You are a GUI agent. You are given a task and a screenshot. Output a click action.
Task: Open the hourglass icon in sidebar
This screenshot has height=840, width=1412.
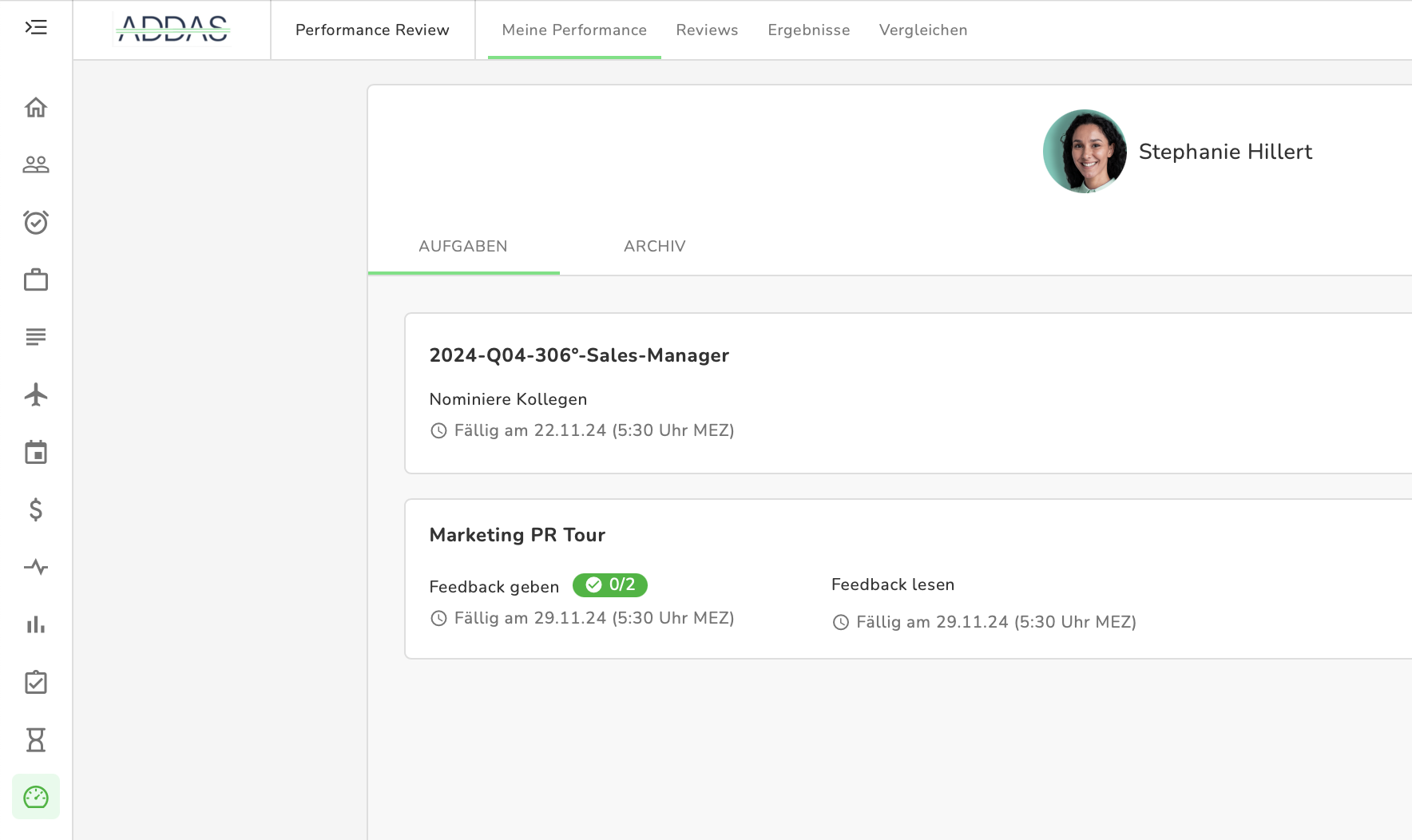tap(36, 740)
